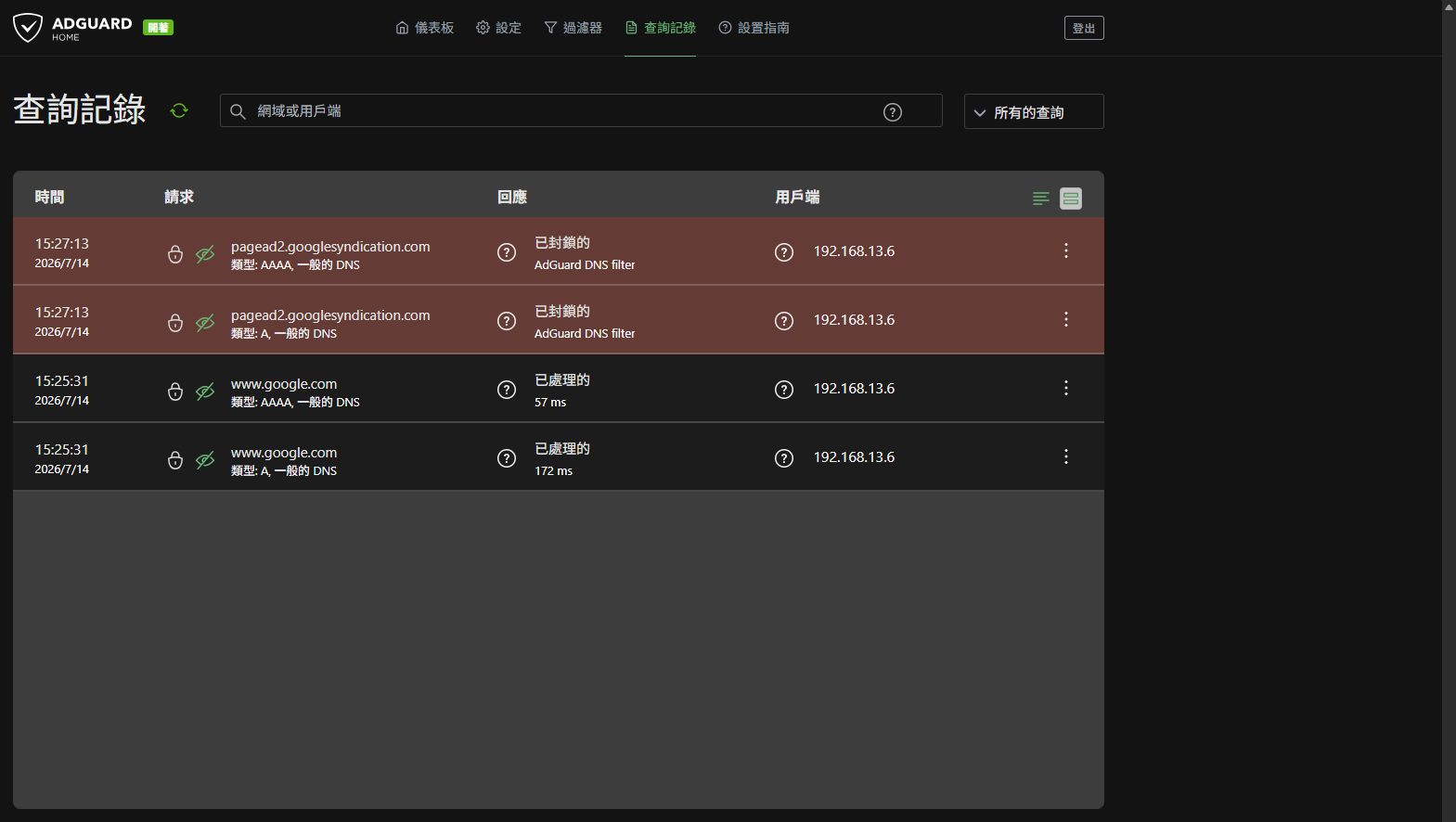
Task: Click client 192.168.13.6 in the blocked AAAA row
Action: coord(854,251)
